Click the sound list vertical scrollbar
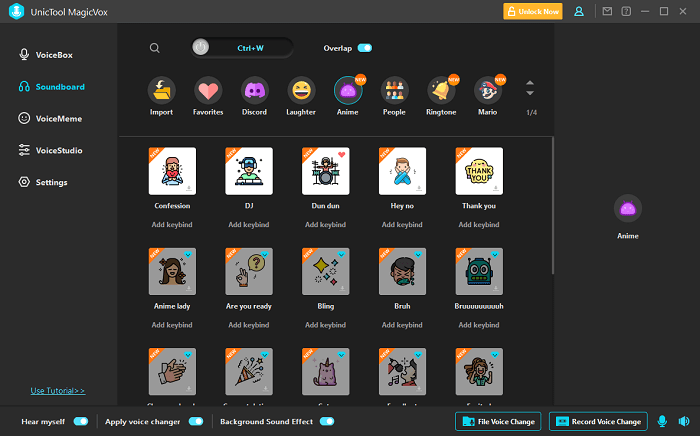 tap(553, 206)
